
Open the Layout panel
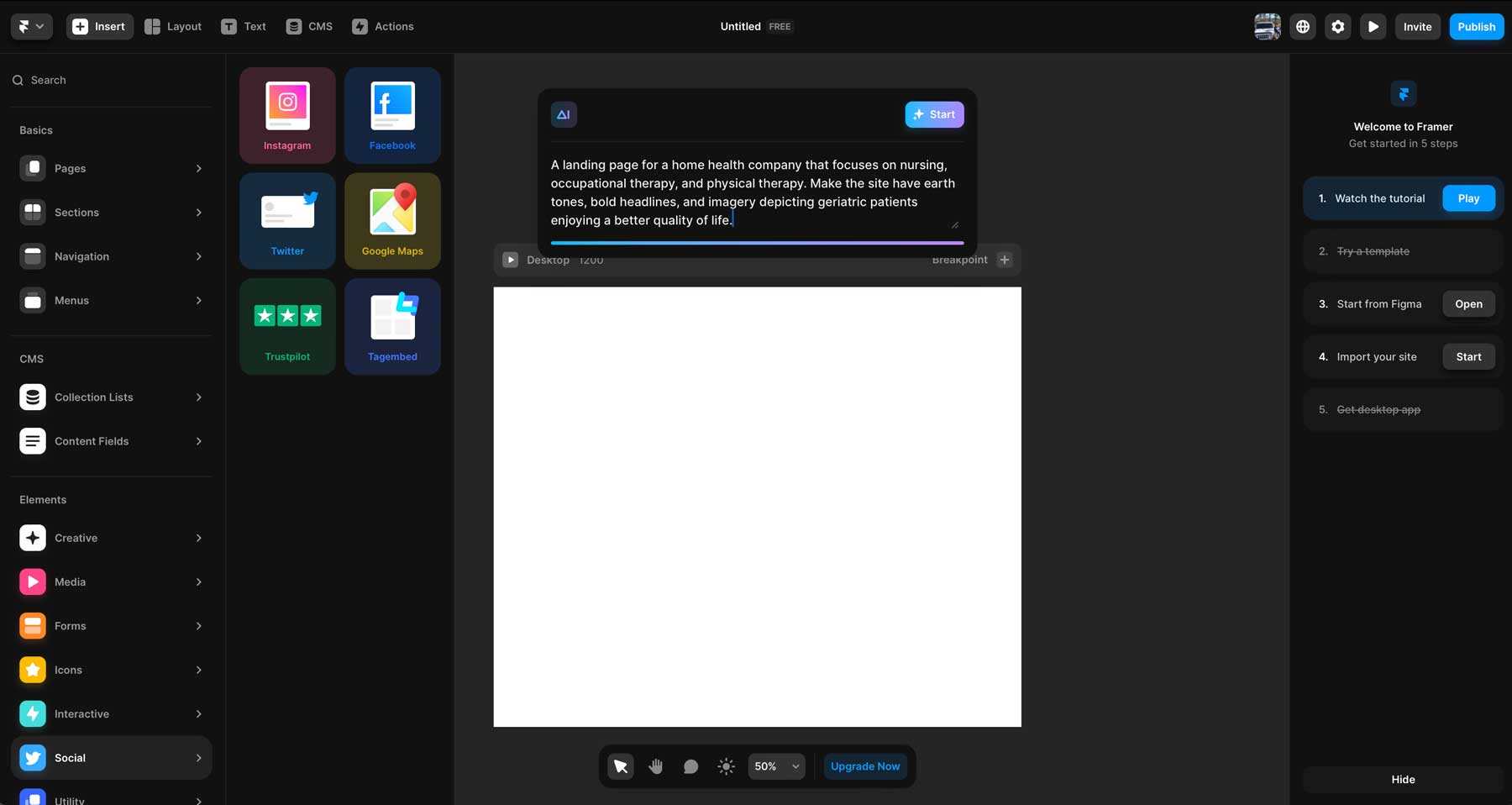(x=172, y=26)
